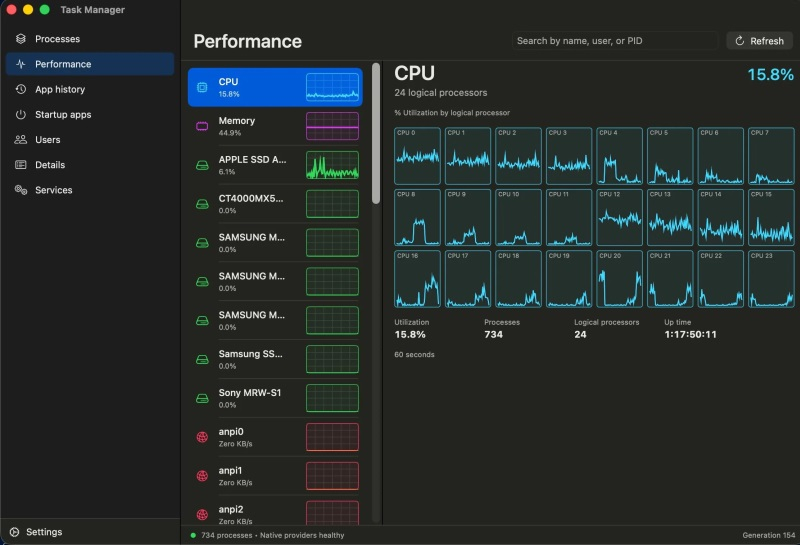Click the App history clock icon
800x545 pixels.
[20, 89]
